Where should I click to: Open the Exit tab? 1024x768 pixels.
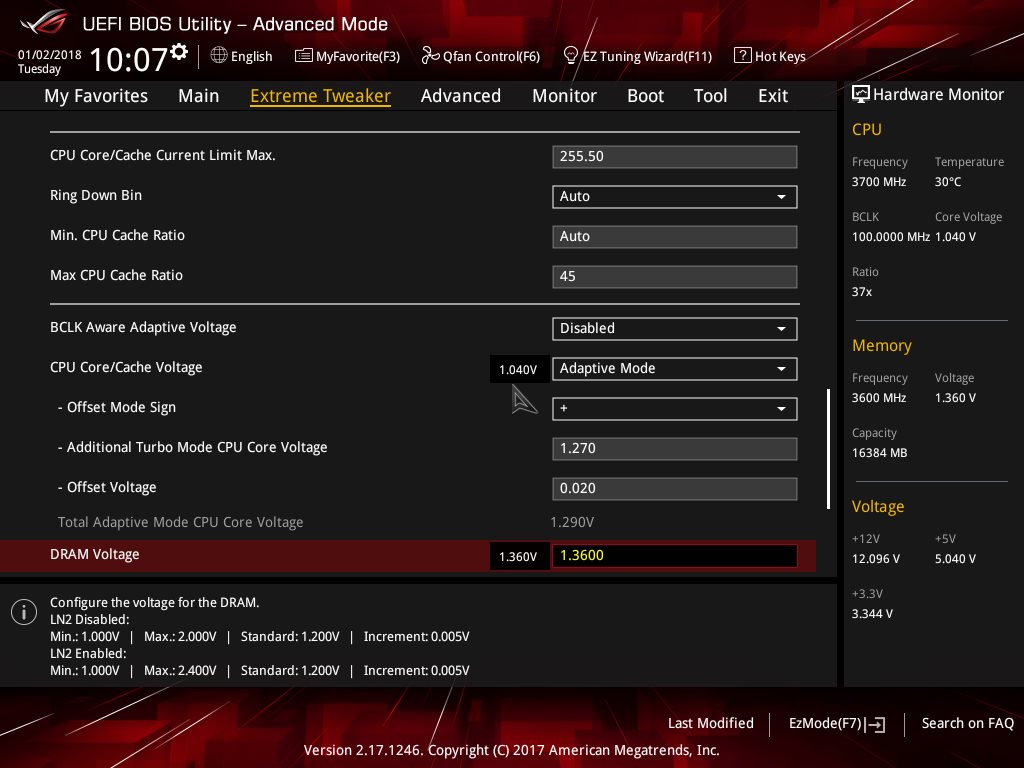click(x=773, y=96)
